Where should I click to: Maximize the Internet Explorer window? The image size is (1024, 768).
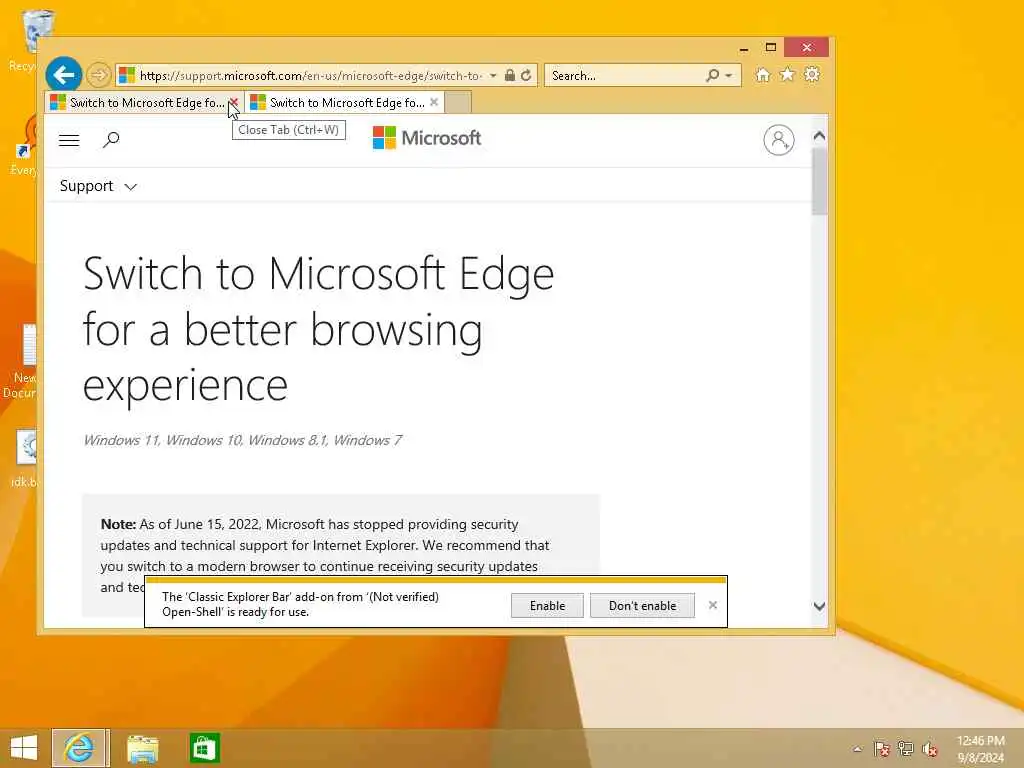pos(771,48)
